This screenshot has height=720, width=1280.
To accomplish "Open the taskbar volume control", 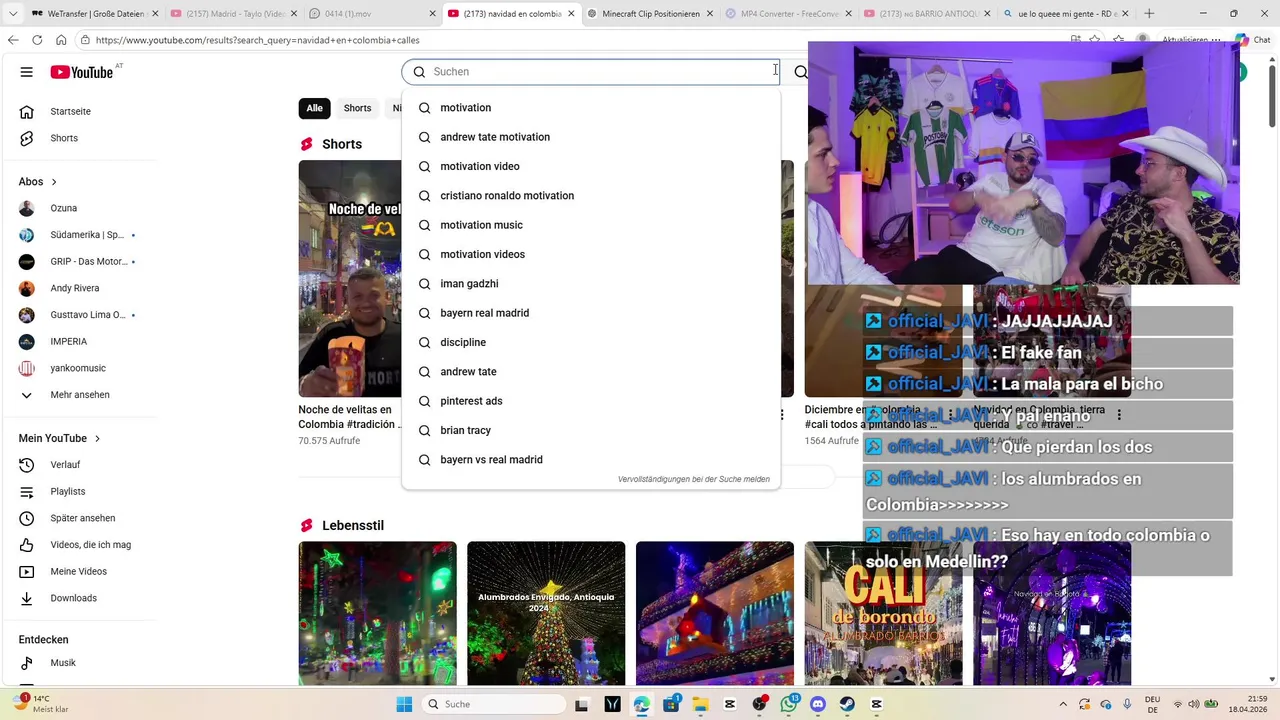I will point(1195,704).
